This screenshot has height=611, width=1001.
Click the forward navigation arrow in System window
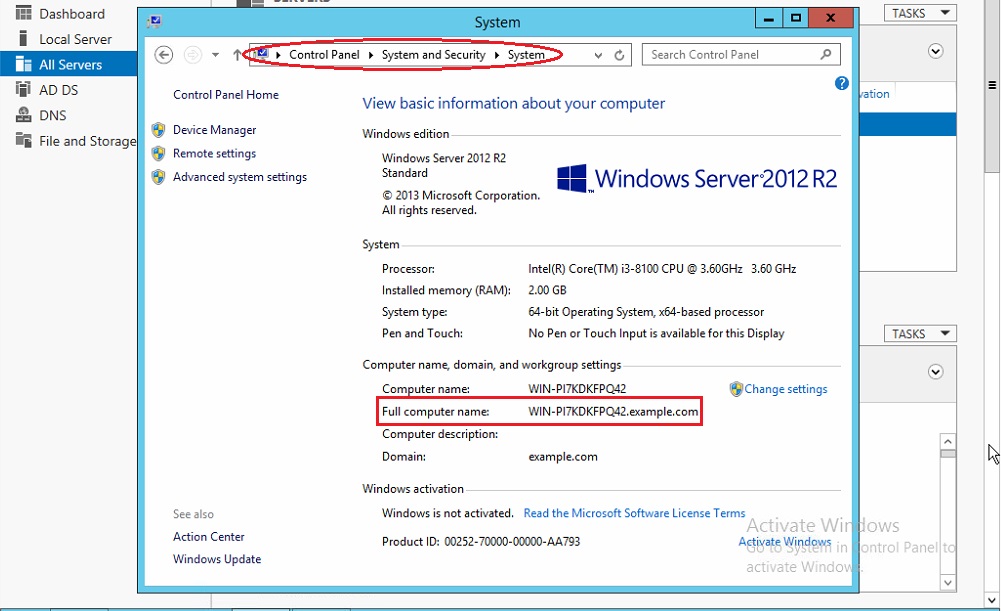pos(193,55)
